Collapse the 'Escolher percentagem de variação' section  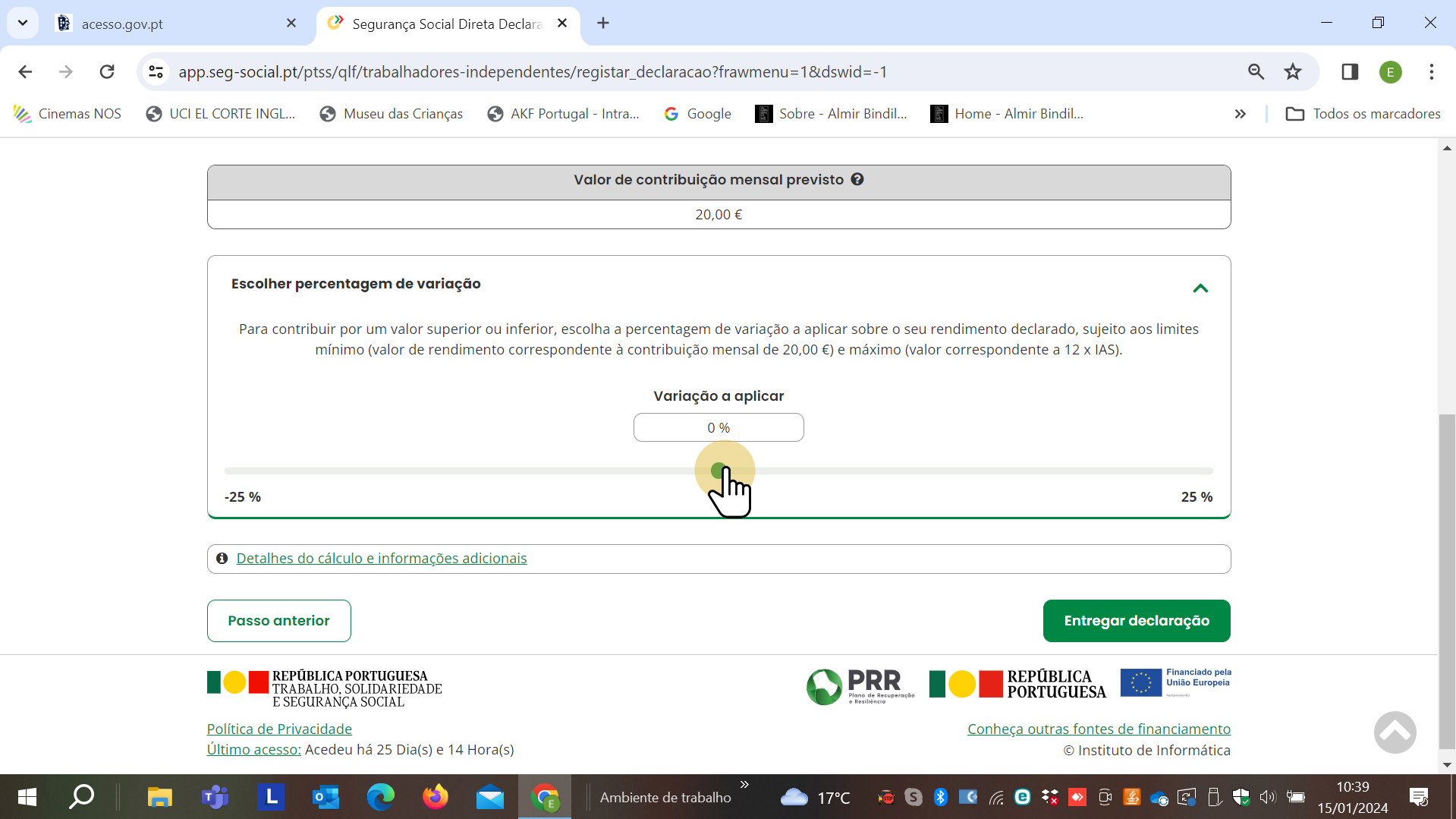click(x=1200, y=288)
